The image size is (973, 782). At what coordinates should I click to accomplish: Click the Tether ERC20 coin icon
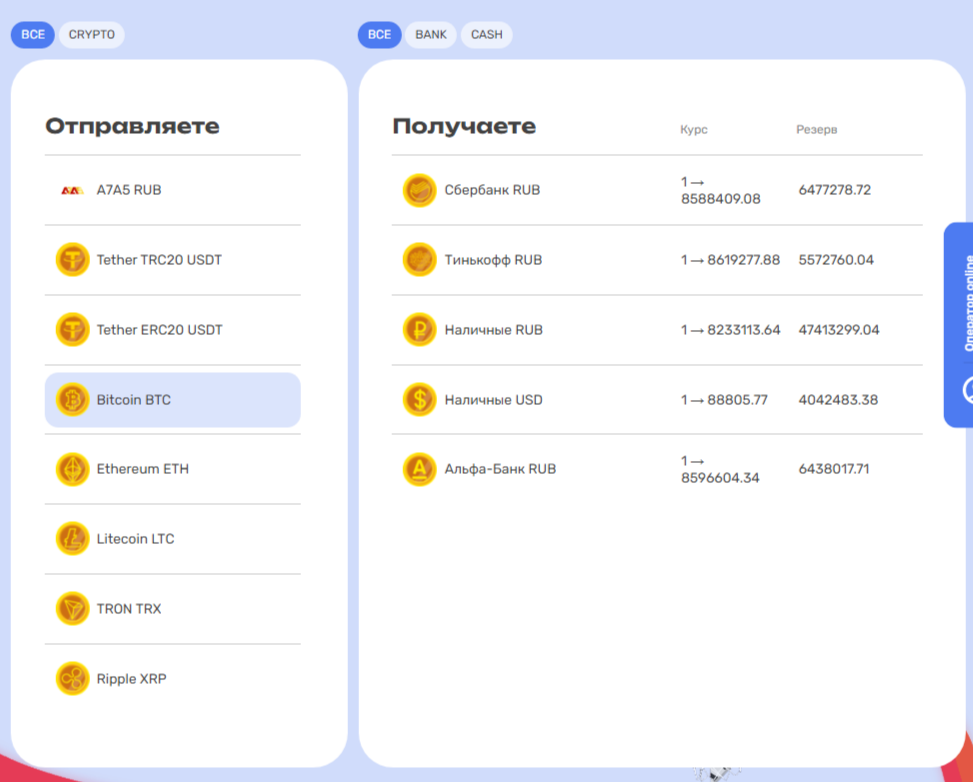pos(73,330)
